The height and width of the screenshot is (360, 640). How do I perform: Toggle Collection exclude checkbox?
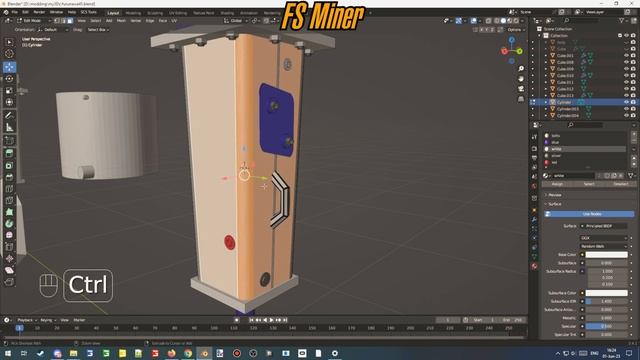tap(620, 36)
